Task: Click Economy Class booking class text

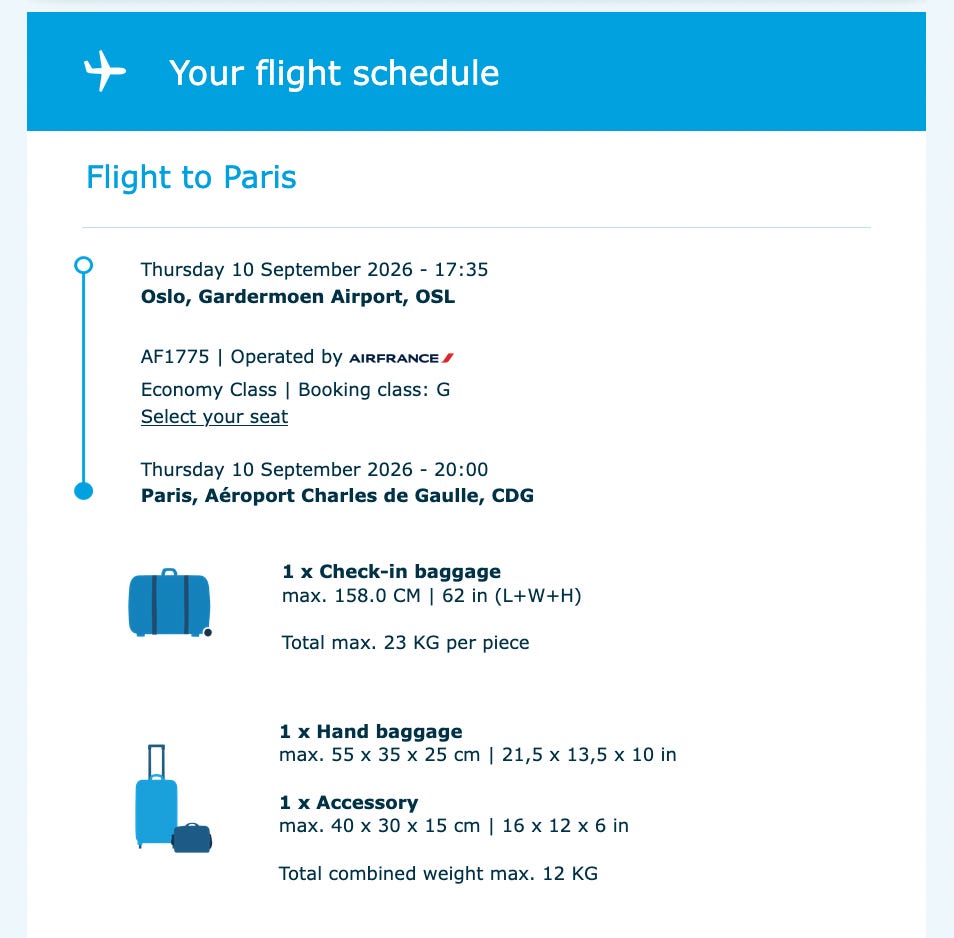Action: coord(295,390)
